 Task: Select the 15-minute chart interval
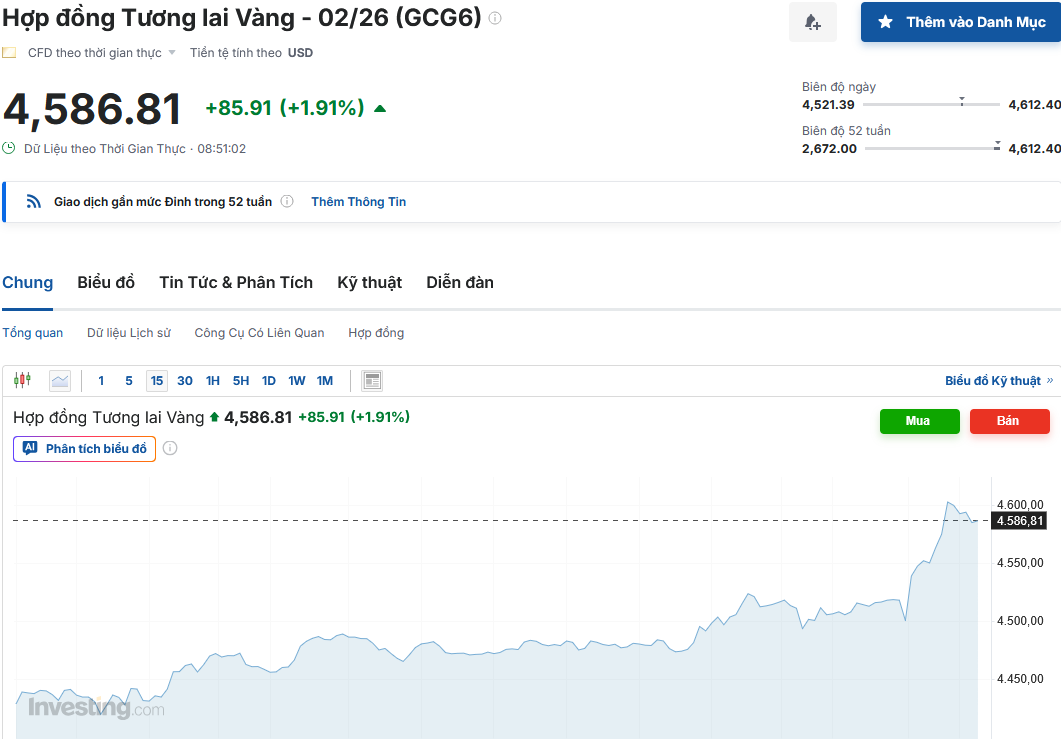[157, 380]
